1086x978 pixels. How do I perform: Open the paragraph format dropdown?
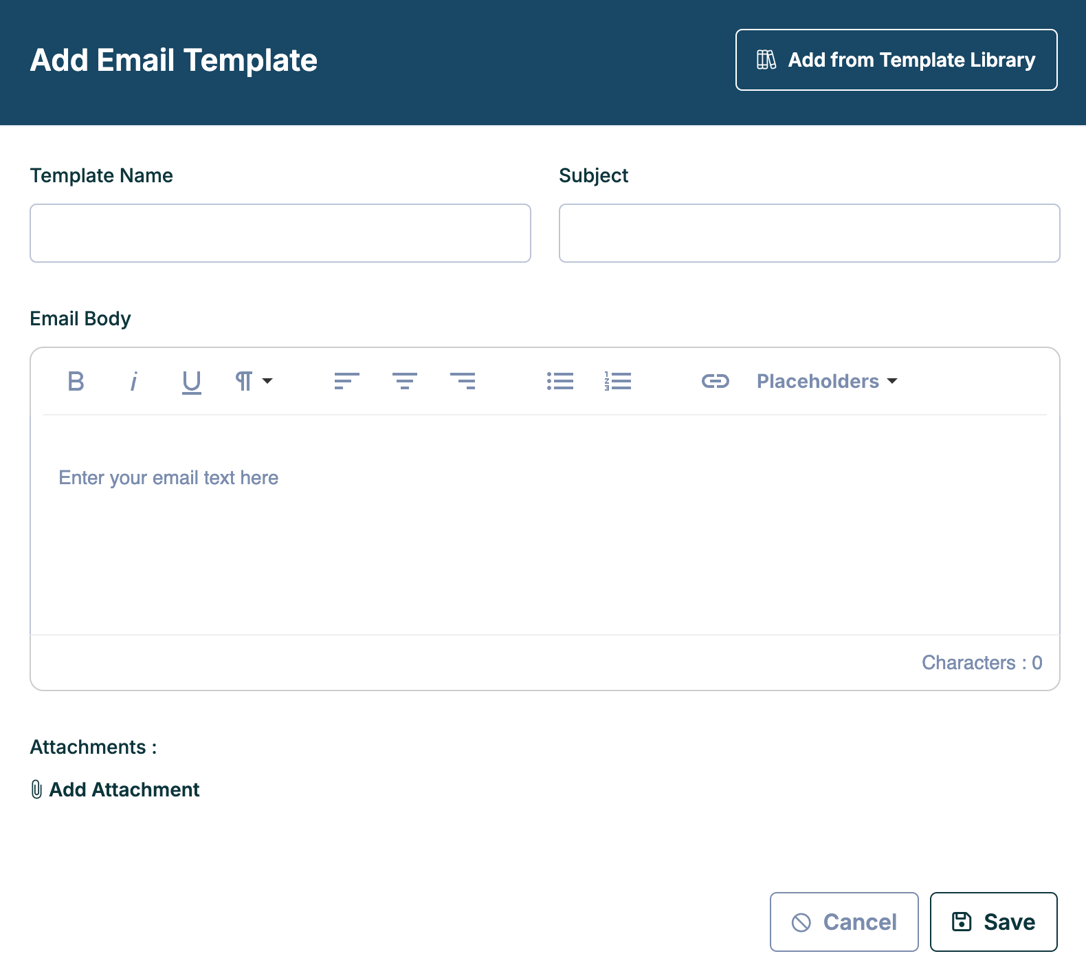pyautogui.click(x=253, y=381)
